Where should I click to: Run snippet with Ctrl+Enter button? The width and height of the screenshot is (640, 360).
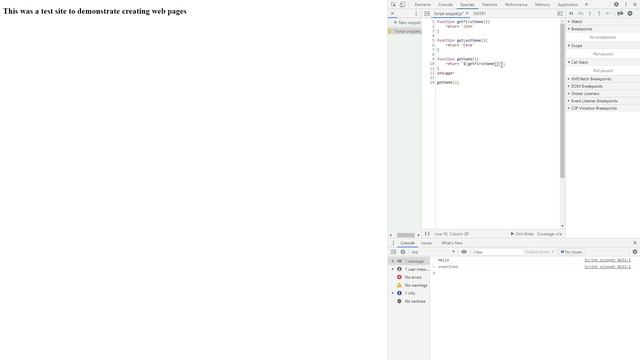tap(522, 234)
